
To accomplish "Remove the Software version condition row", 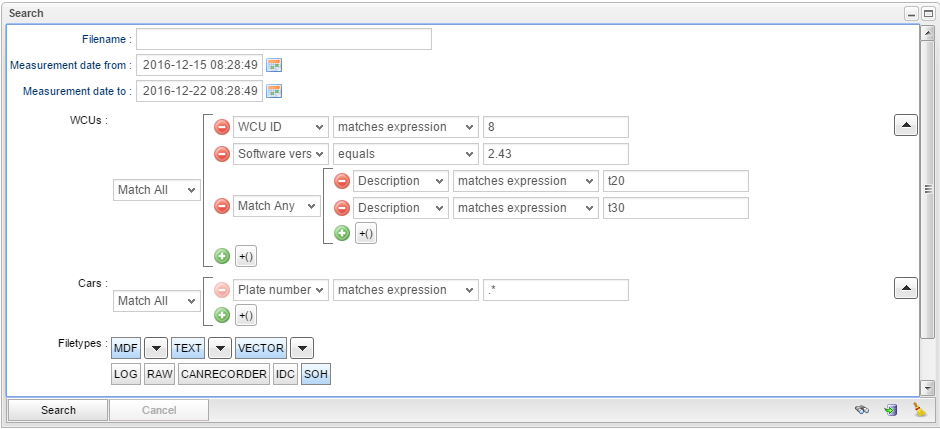I will click(222, 154).
